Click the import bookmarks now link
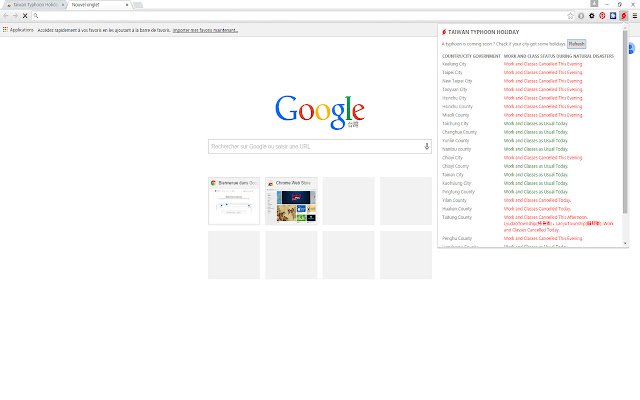The width and height of the screenshot is (640, 400). [x=205, y=30]
